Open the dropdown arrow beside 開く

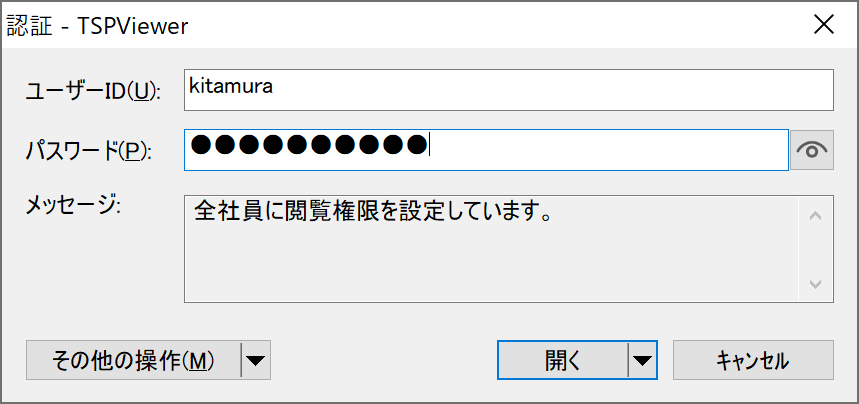click(642, 361)
